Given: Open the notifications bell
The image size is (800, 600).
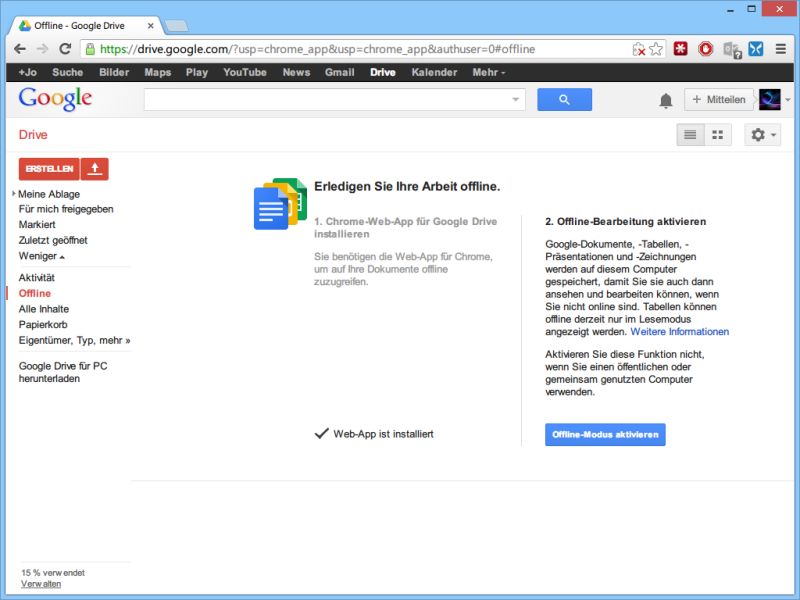Looking at the screenshot, I should pyautogui.click(x=666, y=101).
